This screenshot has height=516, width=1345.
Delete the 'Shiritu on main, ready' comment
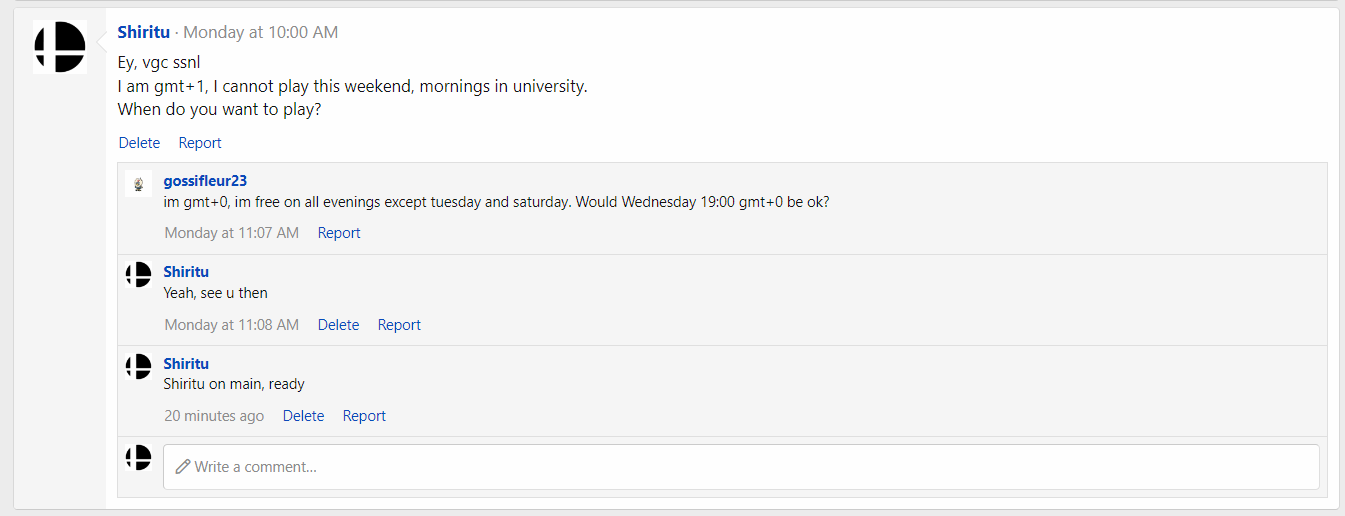tap(303, 416)
